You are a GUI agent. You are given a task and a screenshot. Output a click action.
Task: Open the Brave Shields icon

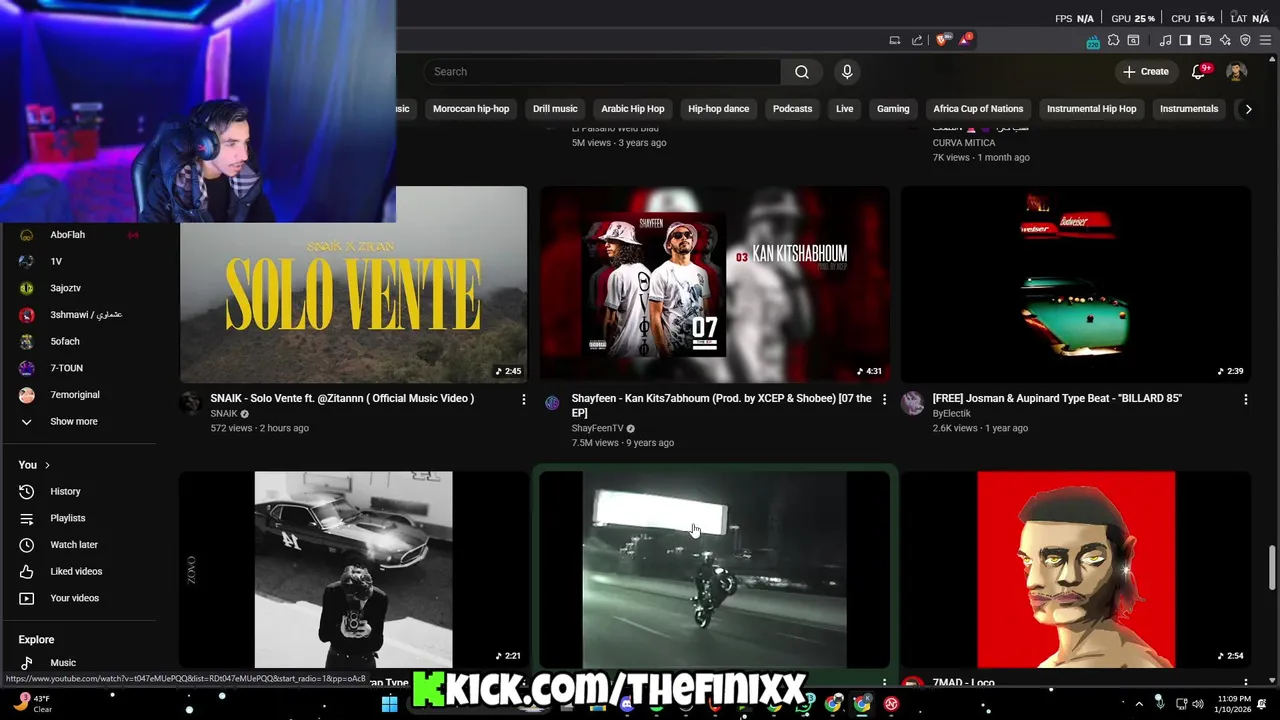[x=941, y=40]
